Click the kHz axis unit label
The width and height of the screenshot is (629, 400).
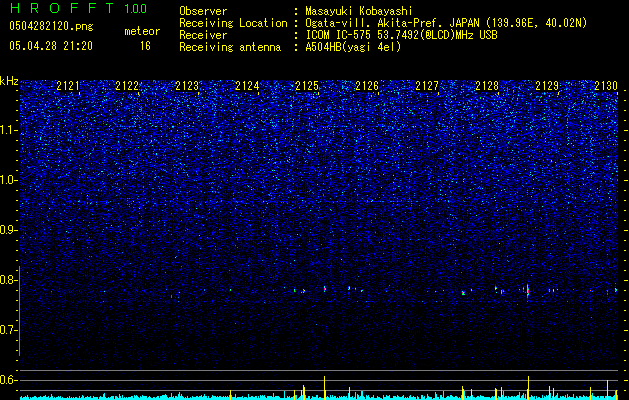click(9, 81)
